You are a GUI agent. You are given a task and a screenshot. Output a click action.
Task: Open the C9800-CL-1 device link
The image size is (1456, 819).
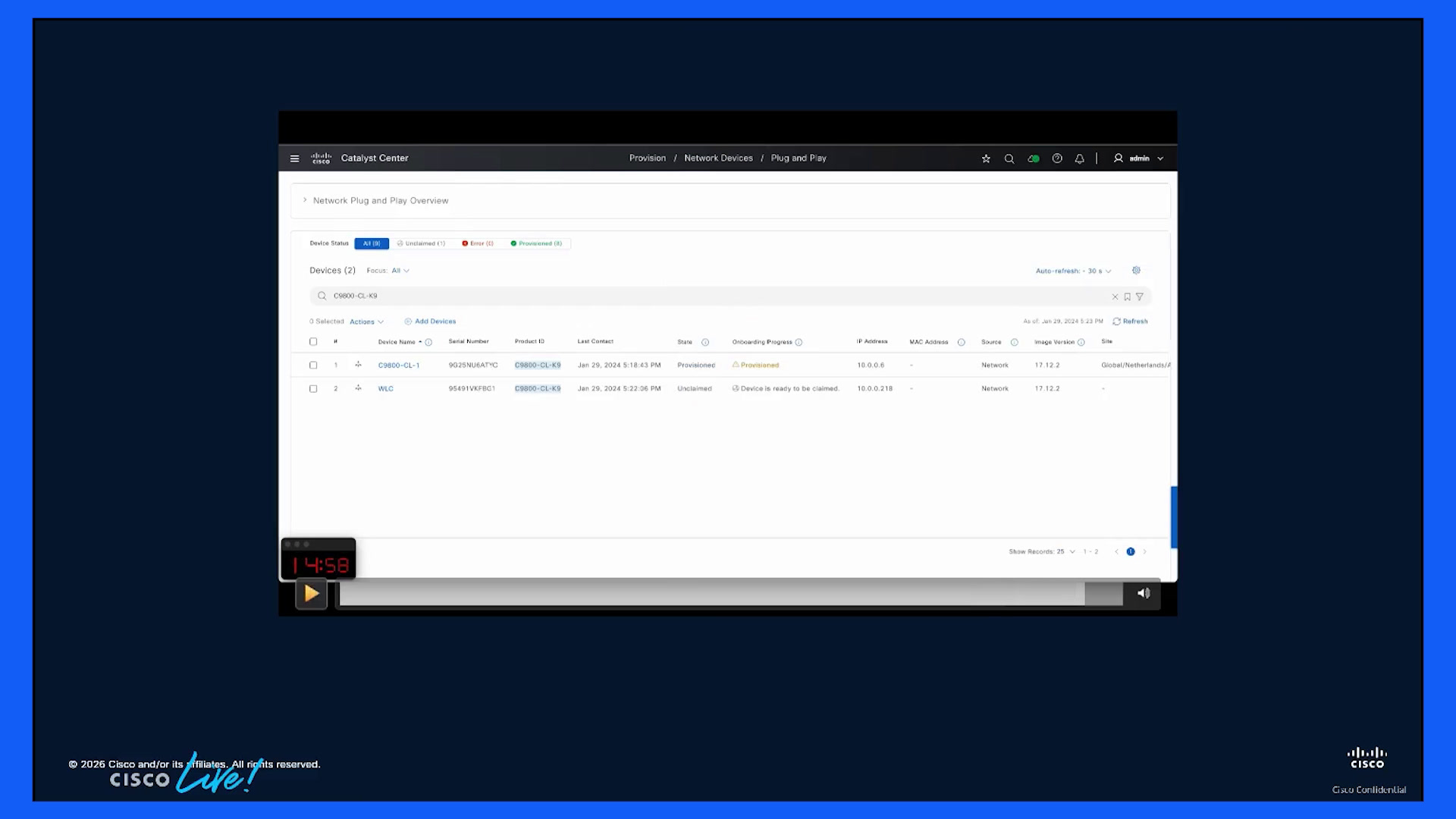click(399, 365)
